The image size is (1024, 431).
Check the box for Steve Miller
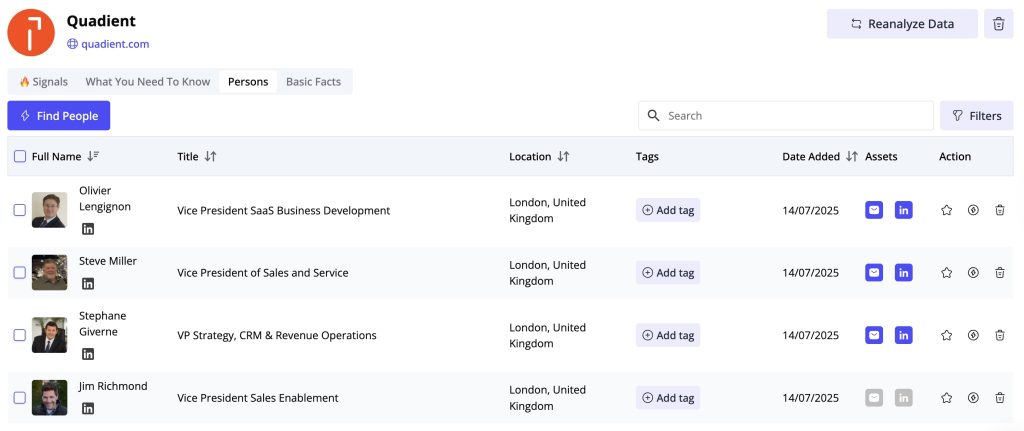[x=20, y=272]
